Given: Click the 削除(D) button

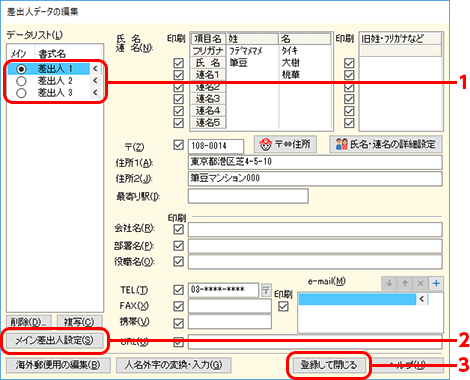Looking at the screenshot, I should coord(29,322).
